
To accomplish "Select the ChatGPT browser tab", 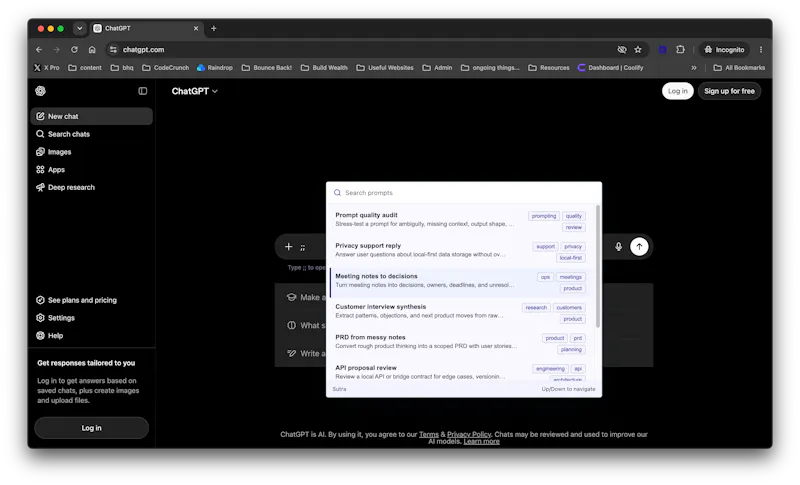I will (x=147, y=29).
